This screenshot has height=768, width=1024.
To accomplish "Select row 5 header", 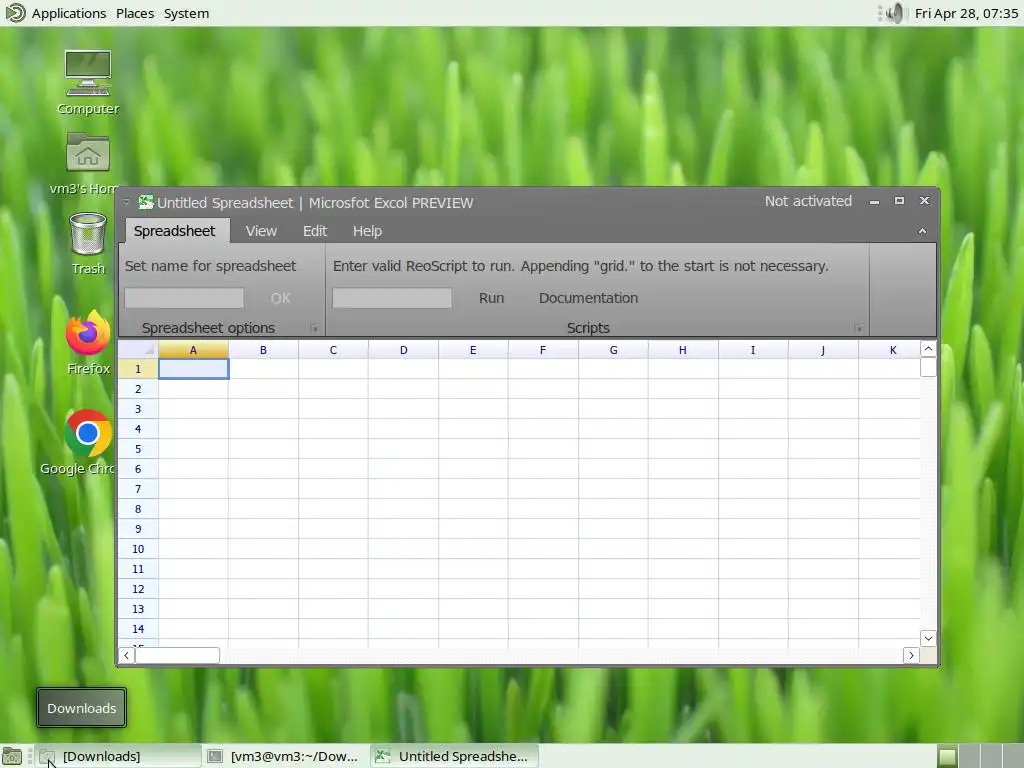I will [138, 449].
